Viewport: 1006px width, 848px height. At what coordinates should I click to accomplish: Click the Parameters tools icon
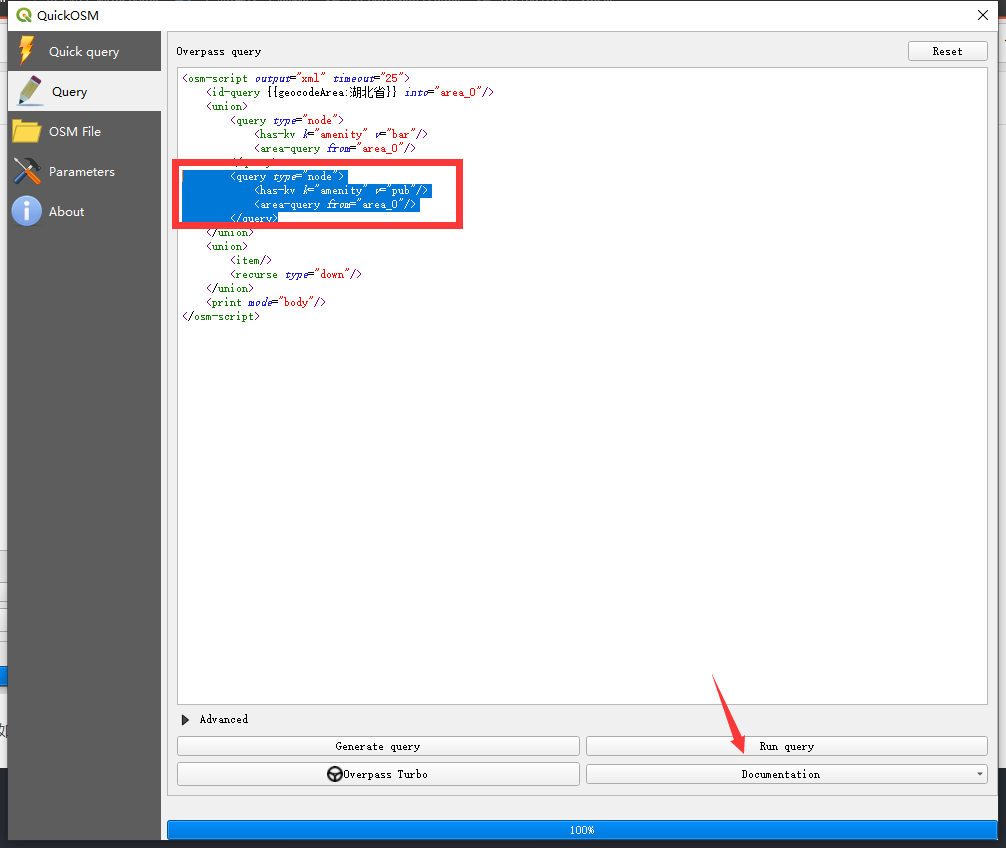point(26,171)
